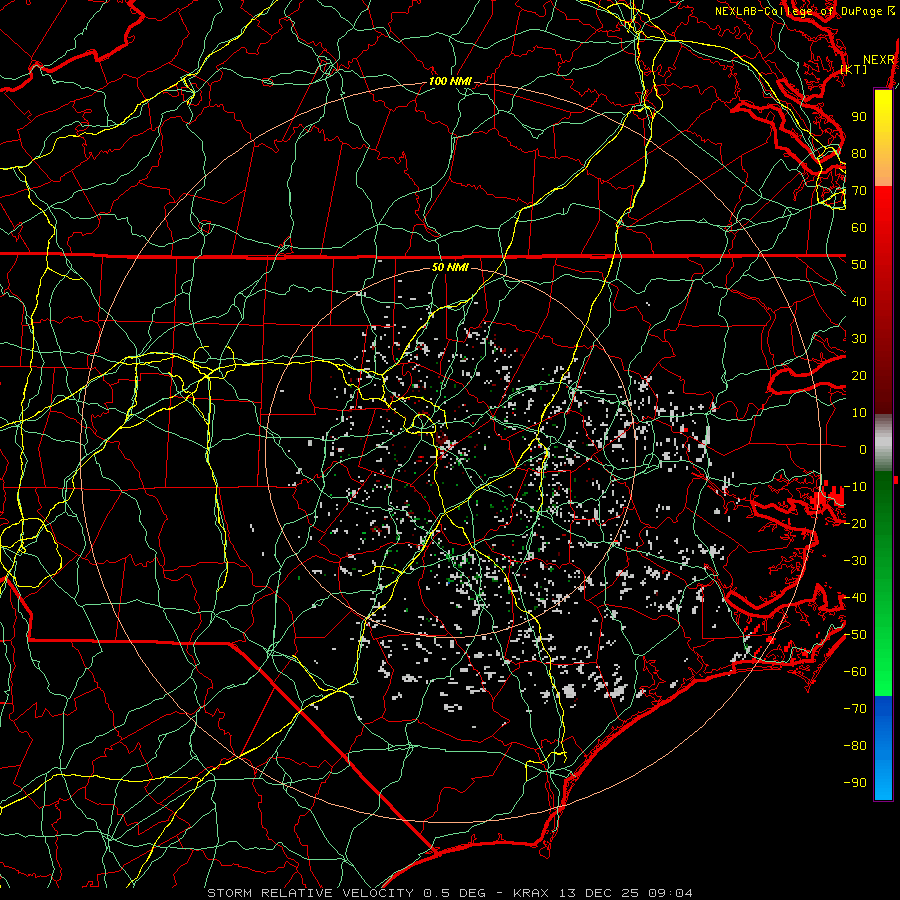Click the 40 value on velocity scale
Image resolution: width=900 pixels, height=900 pixels.
pyautogui.click(x=859, y=302)
